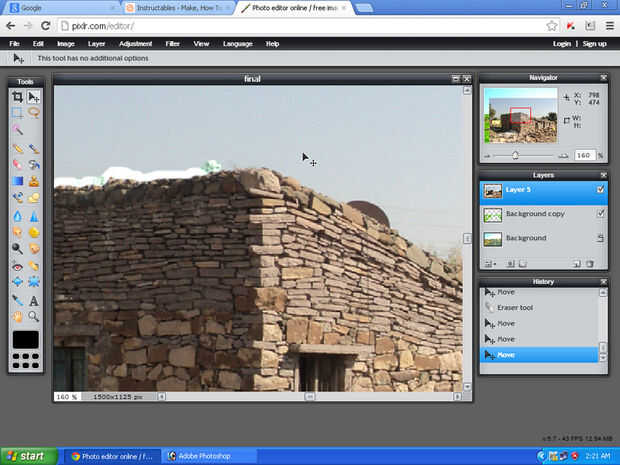The width and height of the screenshot is (620, 465).
Task: Toggle visibility checkbox of Layer 5
Action: 600,189
